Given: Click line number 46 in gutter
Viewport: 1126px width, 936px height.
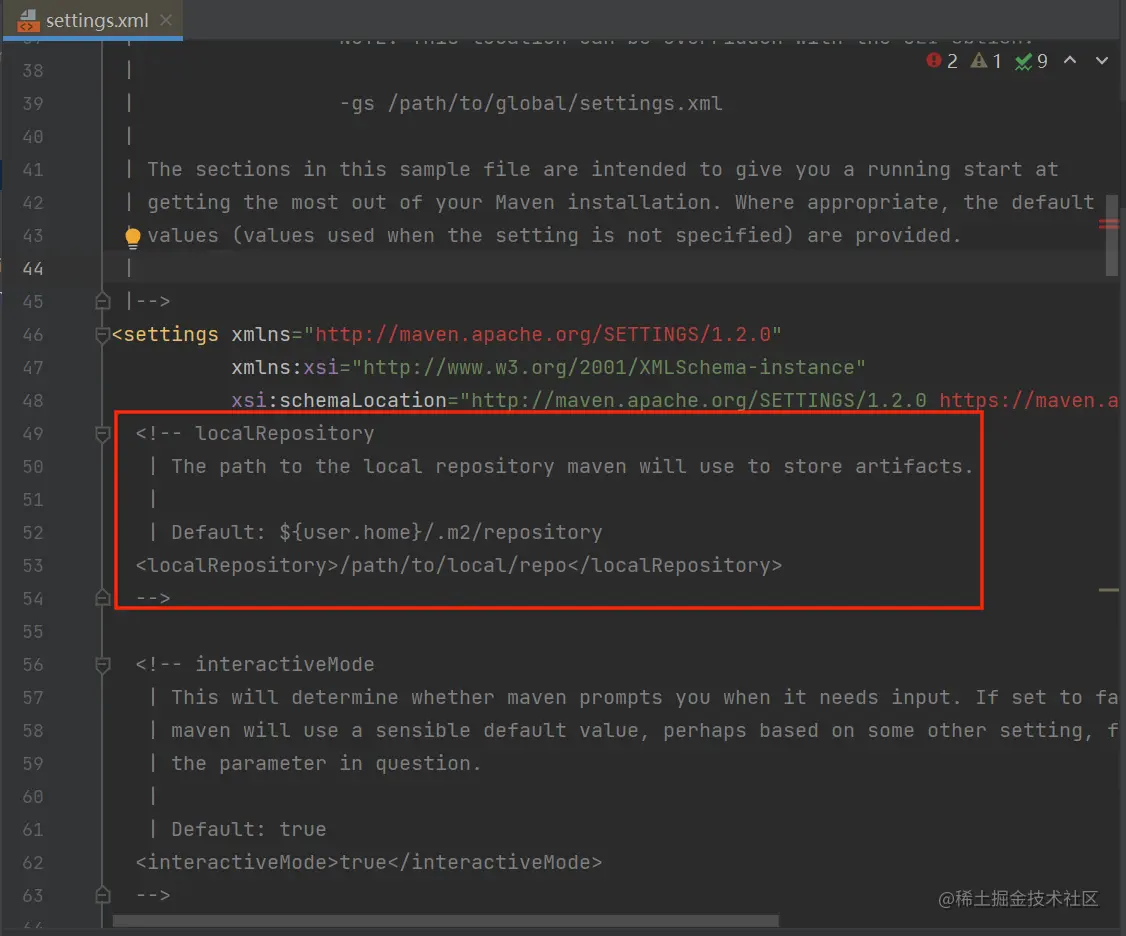Looking at the screenshot, I should pos(32,335).
